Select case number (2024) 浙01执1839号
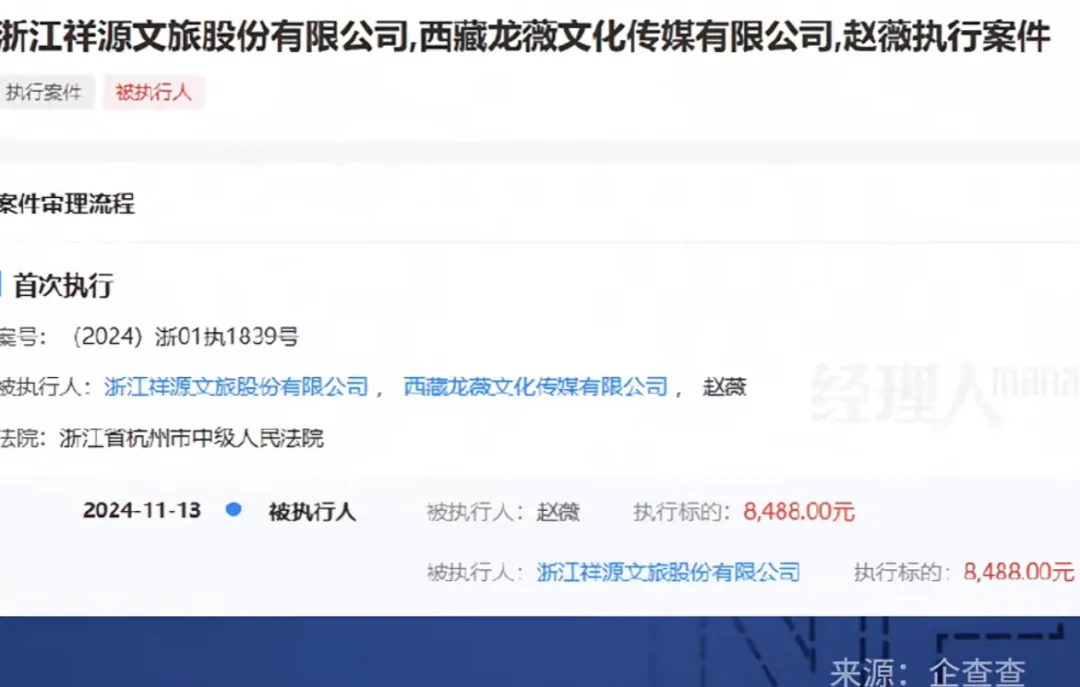Image resolution: width=1080 pixels, height=687 pixels. (x=185, y=337)
